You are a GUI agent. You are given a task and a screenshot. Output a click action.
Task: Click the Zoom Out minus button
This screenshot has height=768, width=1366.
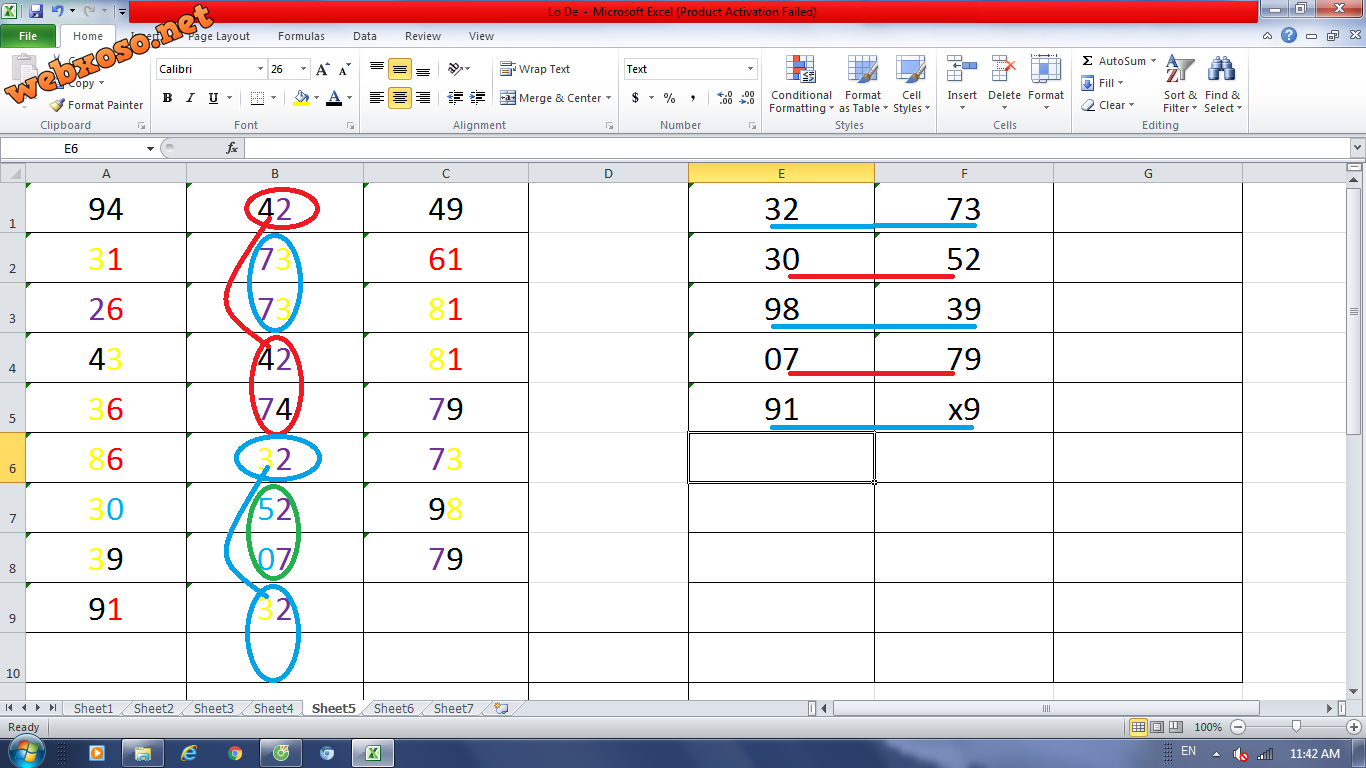pyautogui.click(x=1238, y=727)
